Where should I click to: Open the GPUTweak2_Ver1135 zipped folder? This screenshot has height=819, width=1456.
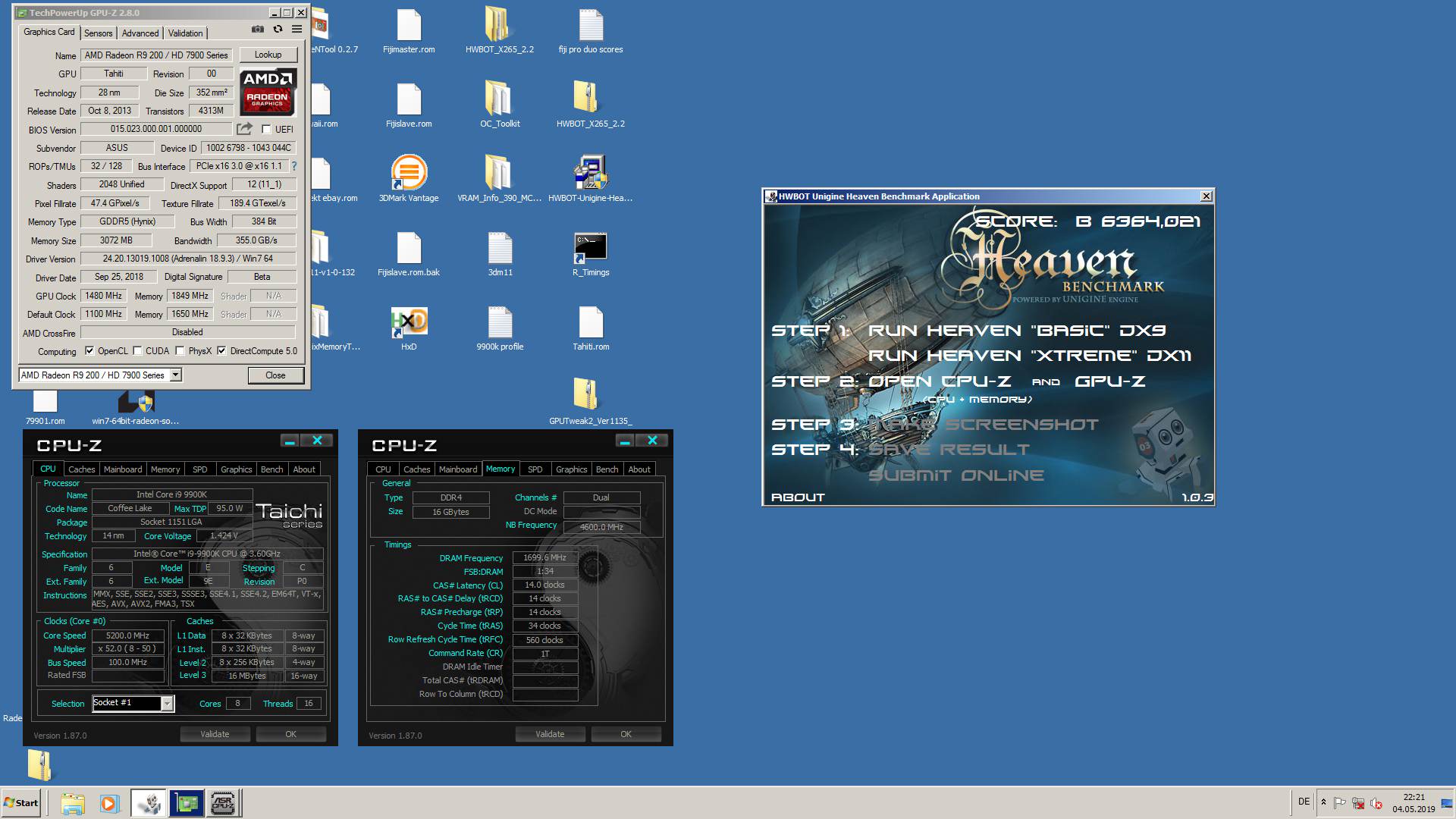(x=591, y=402)
